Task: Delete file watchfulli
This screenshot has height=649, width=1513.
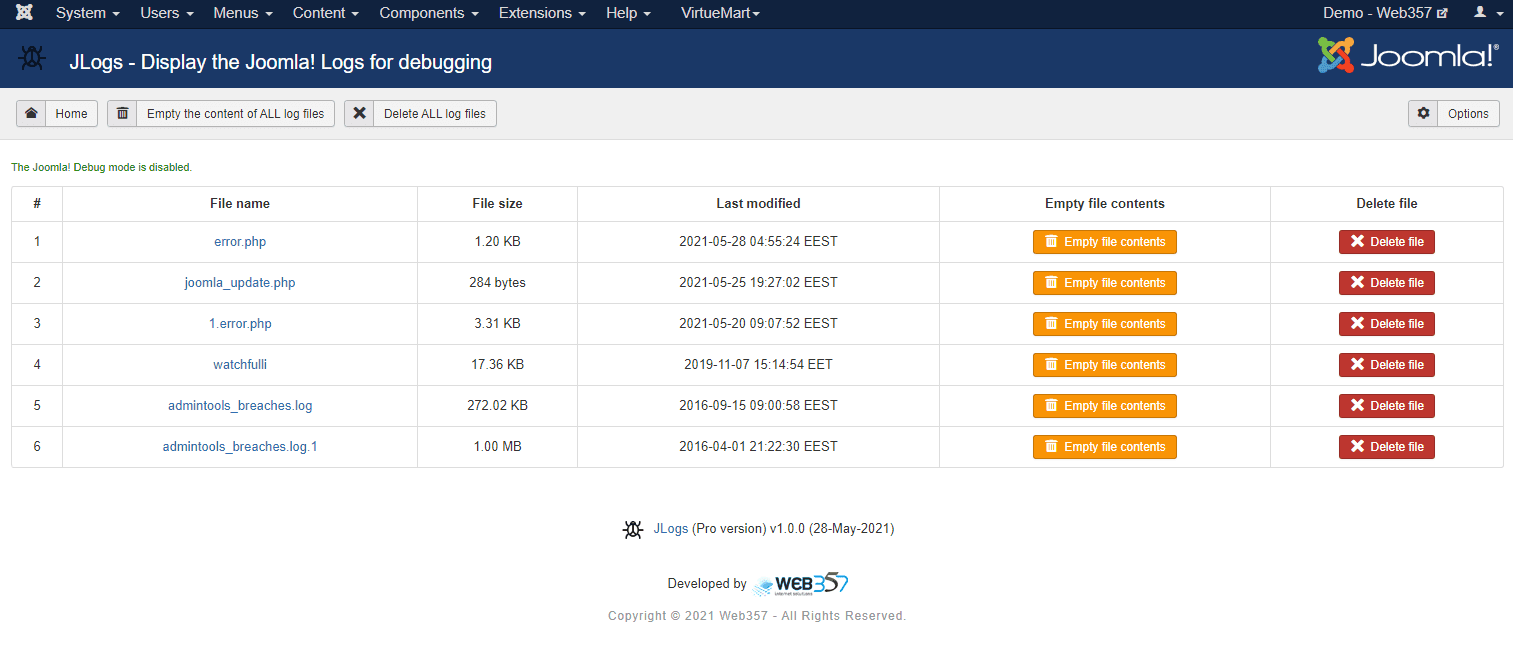Action: click(x=1387, y=365)
